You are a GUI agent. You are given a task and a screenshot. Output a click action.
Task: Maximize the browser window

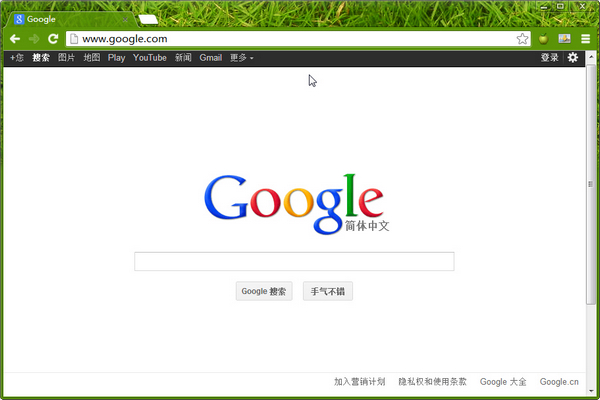click(560, 6)
